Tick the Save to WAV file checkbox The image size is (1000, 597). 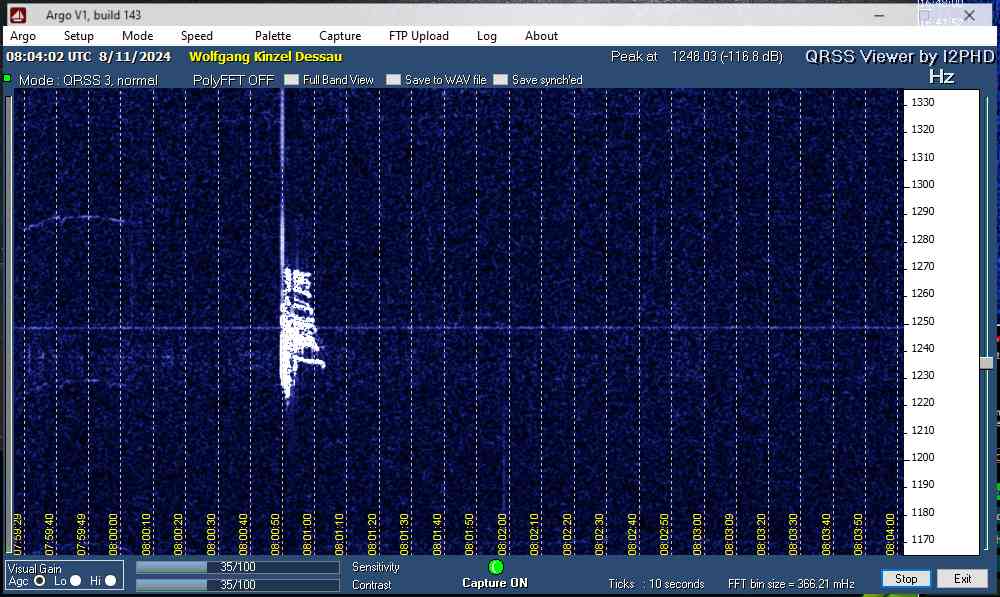393,80
